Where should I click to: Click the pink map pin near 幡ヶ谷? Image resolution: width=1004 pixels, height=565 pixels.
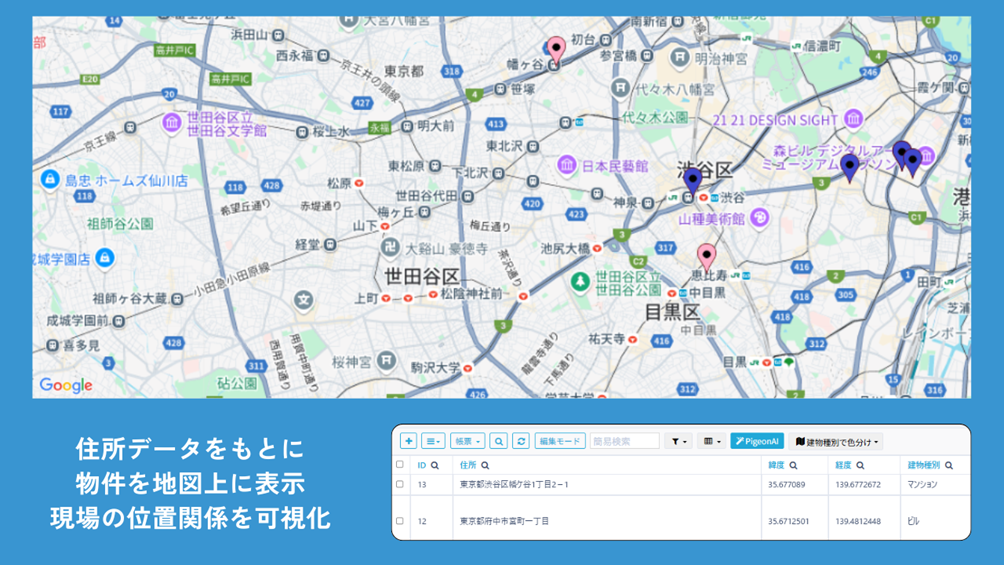556,51
